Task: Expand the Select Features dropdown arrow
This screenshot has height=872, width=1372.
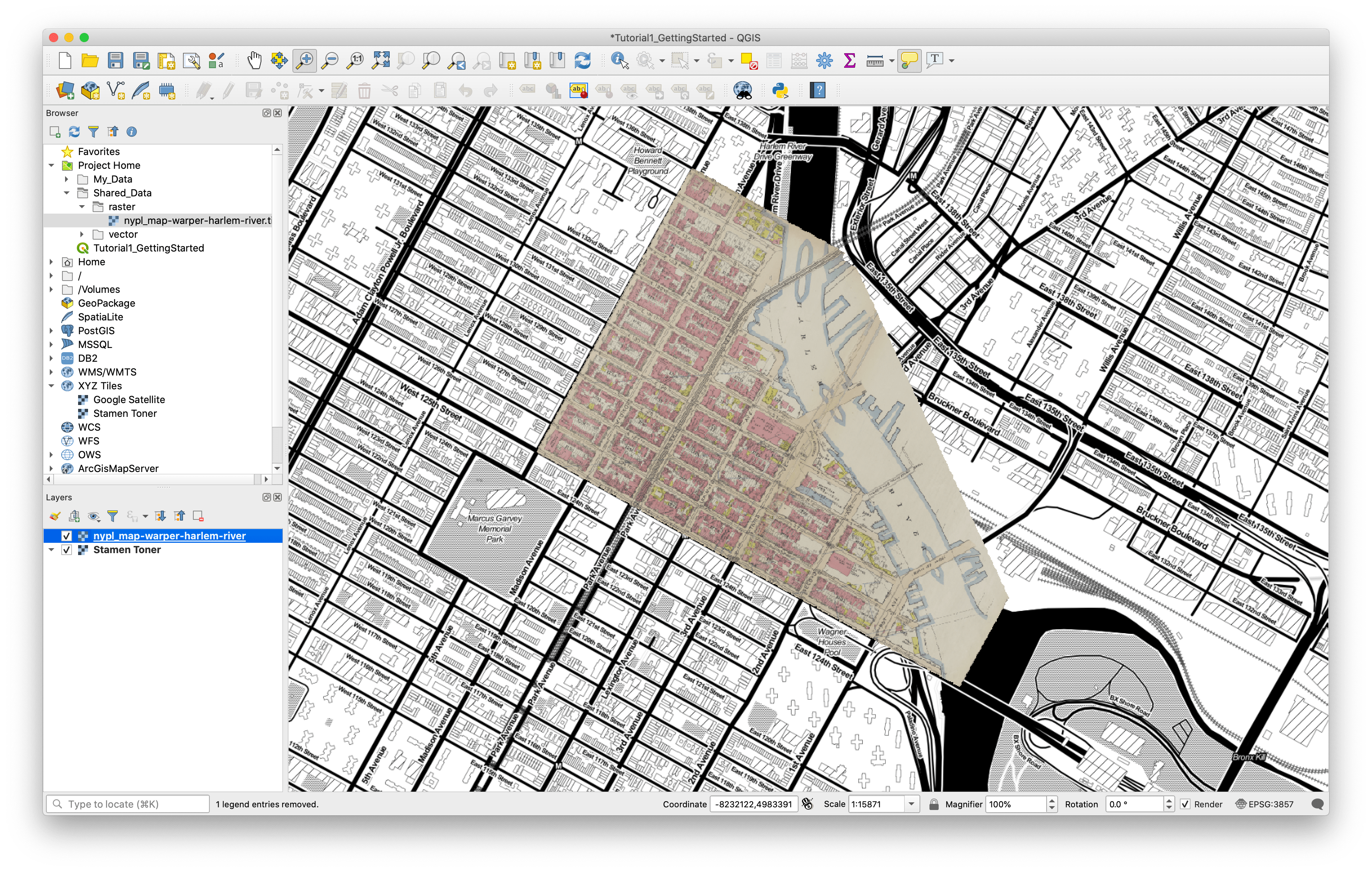Action: (696, 60)
